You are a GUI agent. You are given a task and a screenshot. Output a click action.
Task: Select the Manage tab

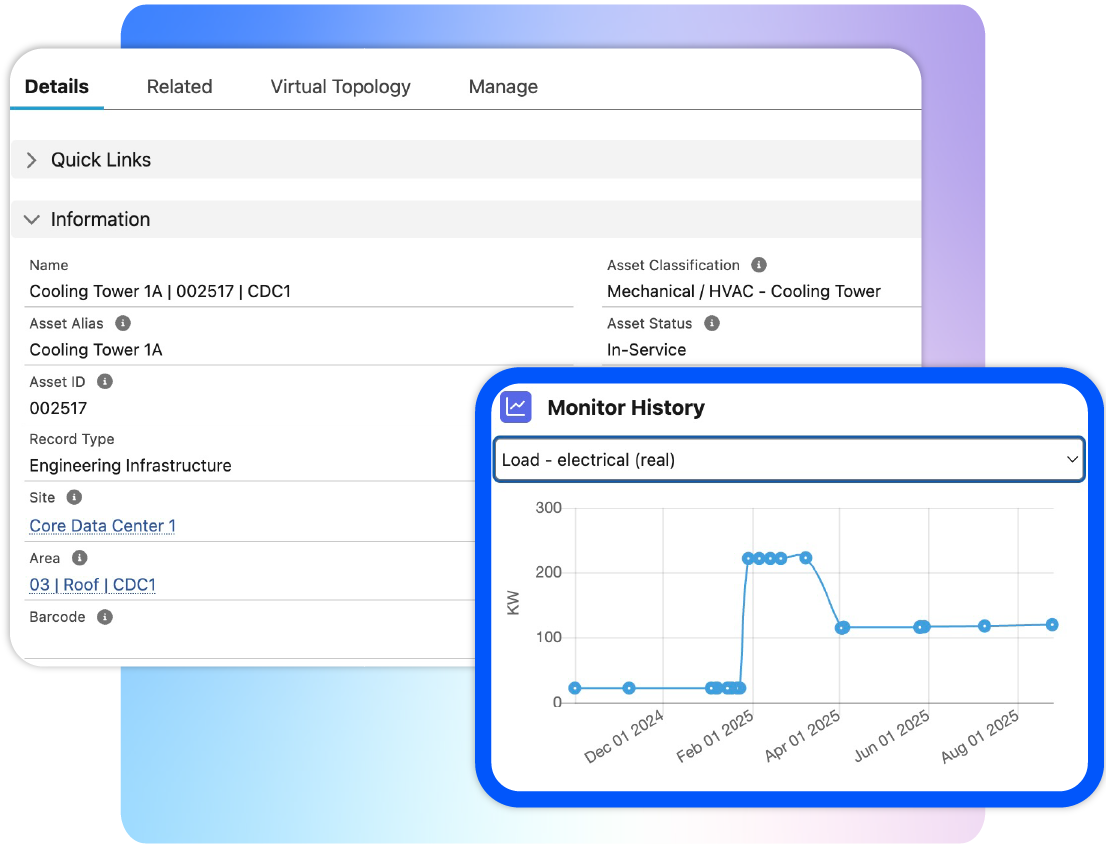pos(503,87)
